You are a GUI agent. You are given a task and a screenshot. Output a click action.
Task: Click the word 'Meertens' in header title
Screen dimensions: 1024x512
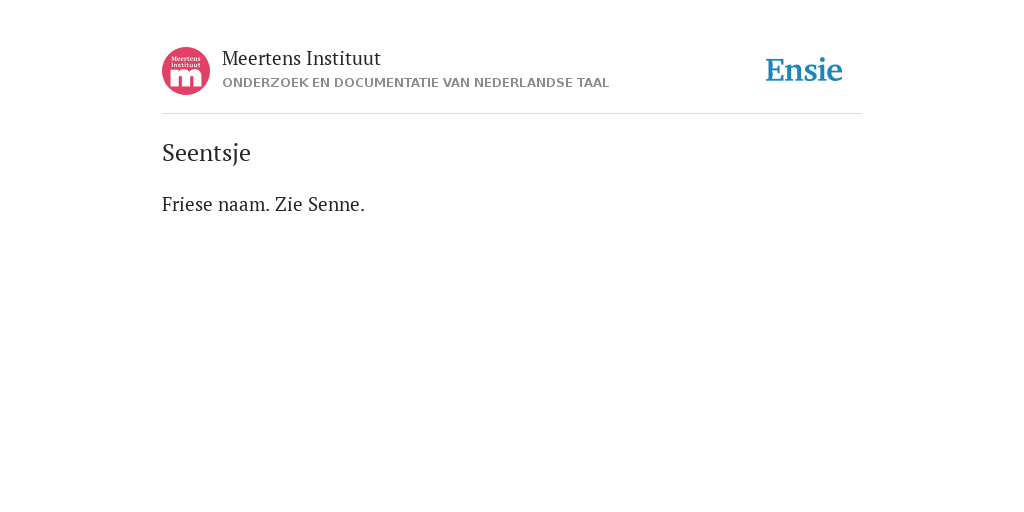pos(261,59)
